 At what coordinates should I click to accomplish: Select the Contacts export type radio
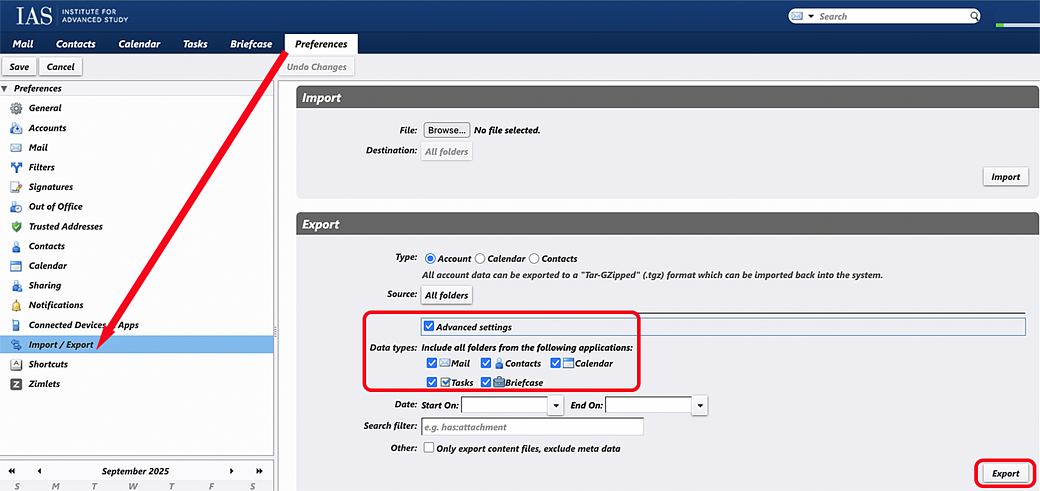534,259
